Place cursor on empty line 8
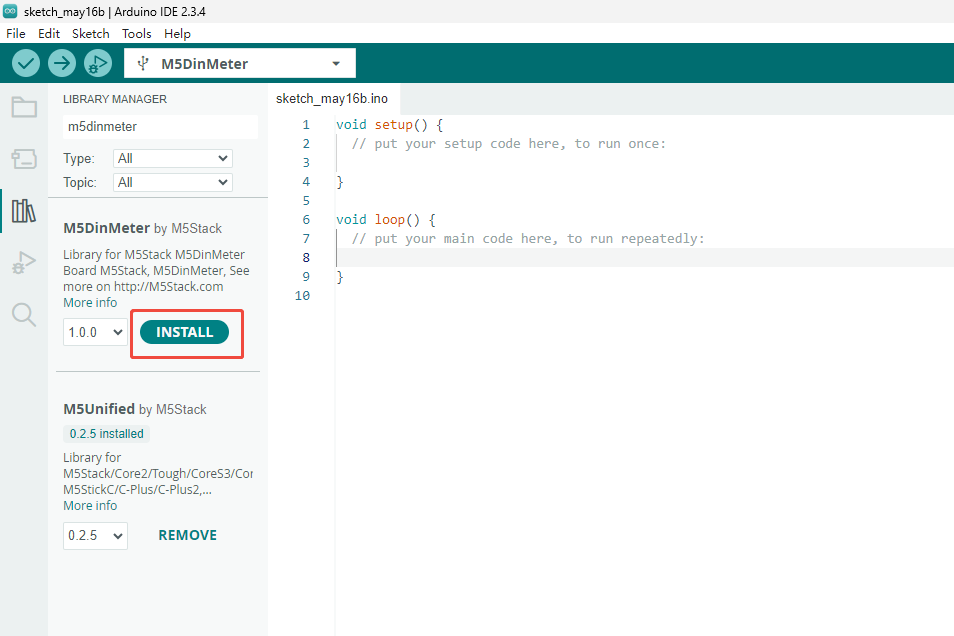 tap(644, 257)
